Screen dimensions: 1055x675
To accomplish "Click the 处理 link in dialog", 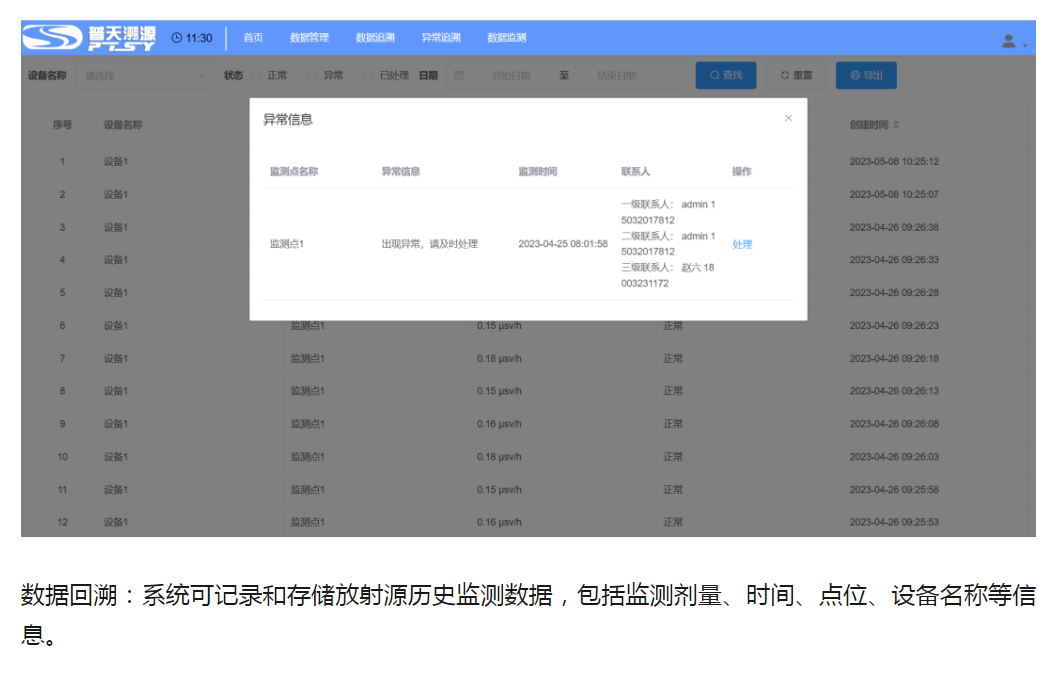I will (x=742, y=244).
